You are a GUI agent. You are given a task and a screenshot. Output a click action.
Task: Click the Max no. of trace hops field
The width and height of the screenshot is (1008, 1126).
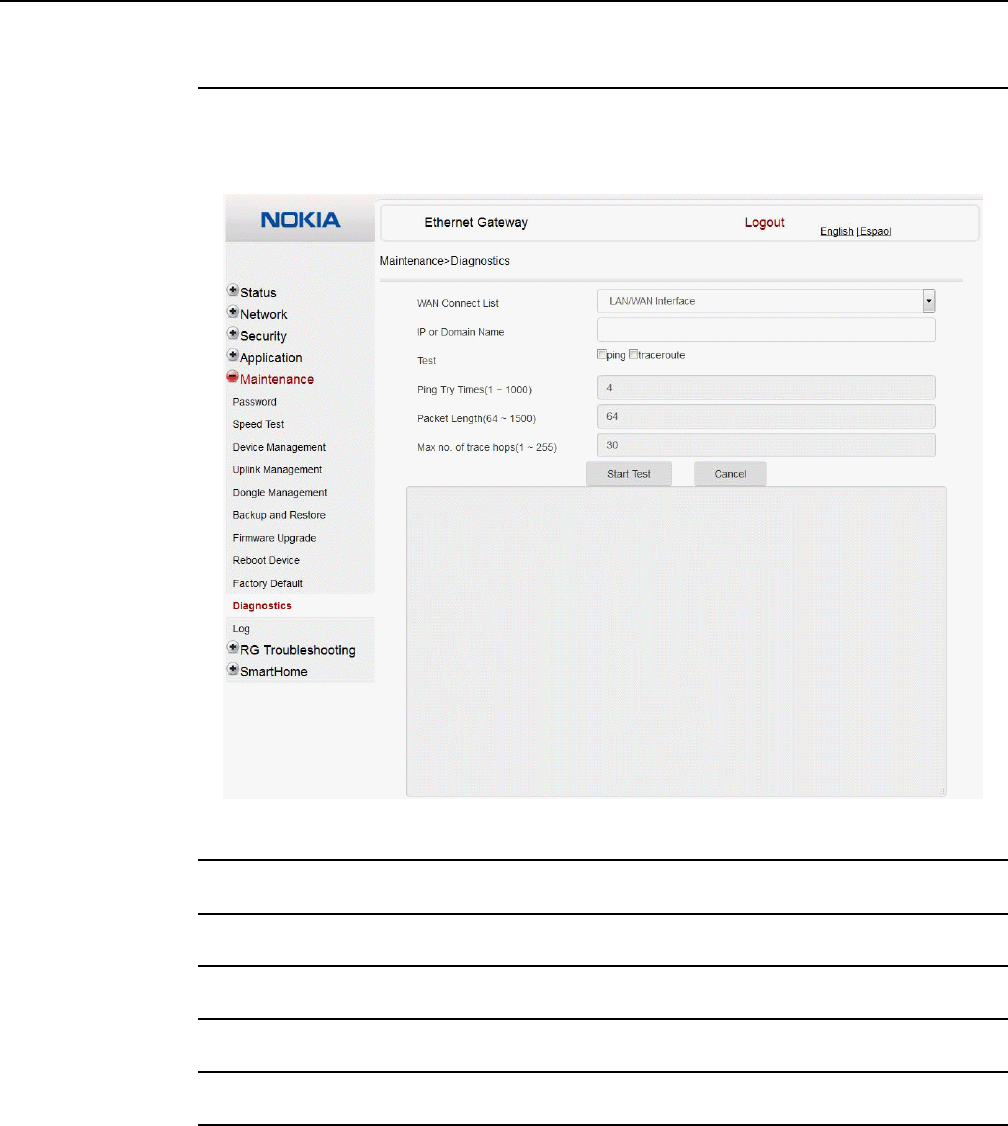[x=766, y=445]
